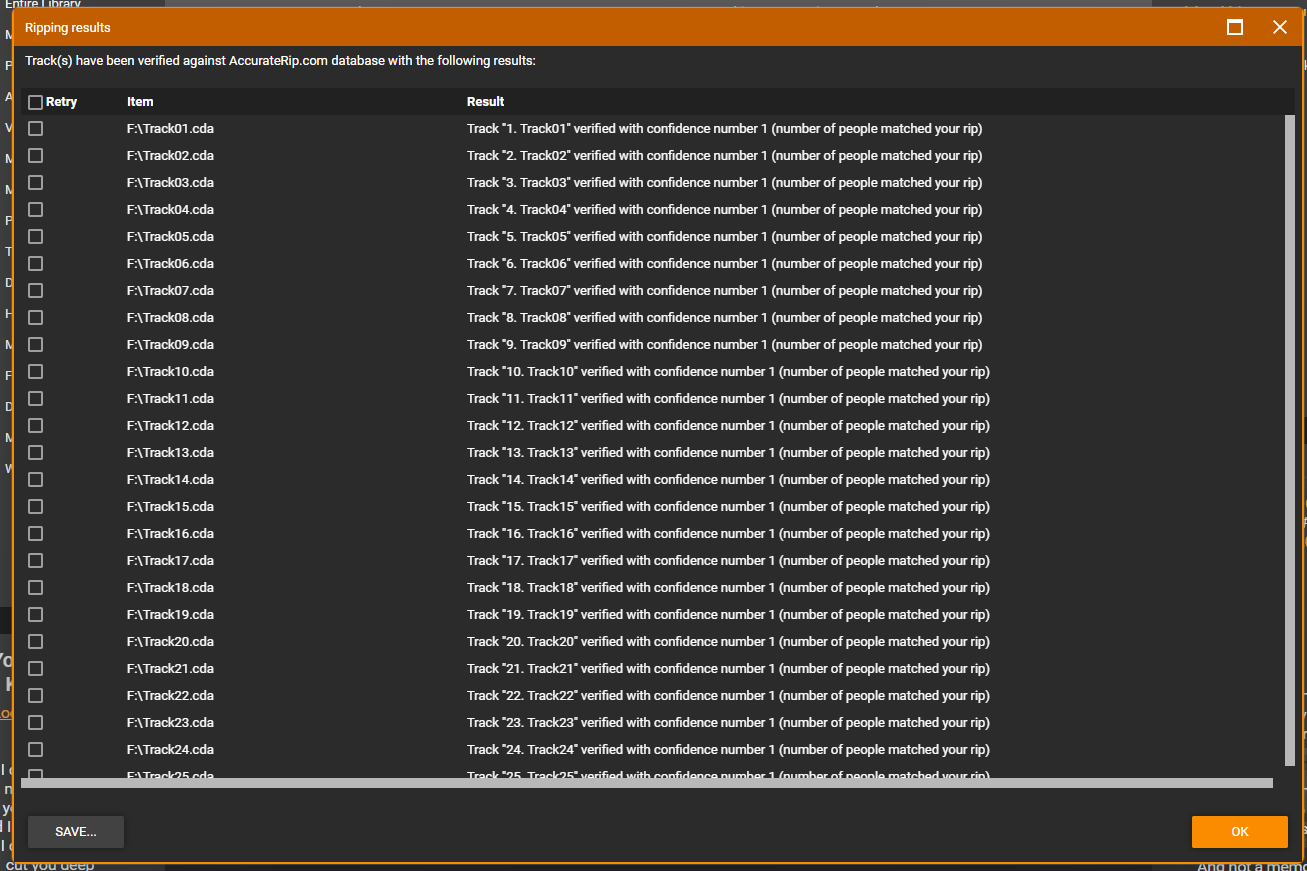The image size is (1307, 871).
Task: Click the SAVE... button
Action: point(76,832)
